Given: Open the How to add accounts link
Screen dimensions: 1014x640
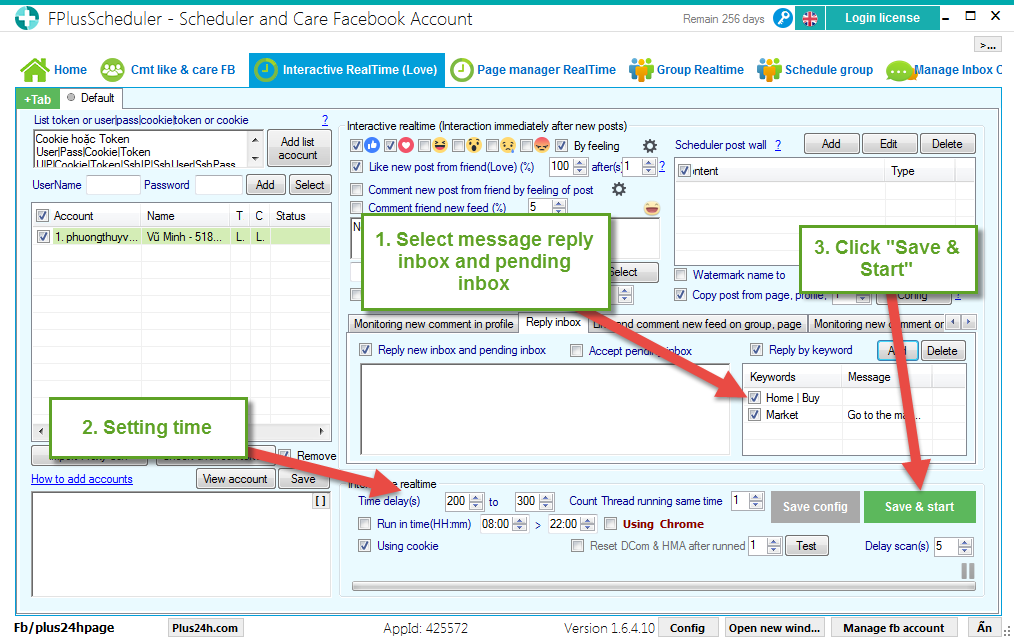Looking at the screenshot, I should pyautogui.click(x=82, y=479).
